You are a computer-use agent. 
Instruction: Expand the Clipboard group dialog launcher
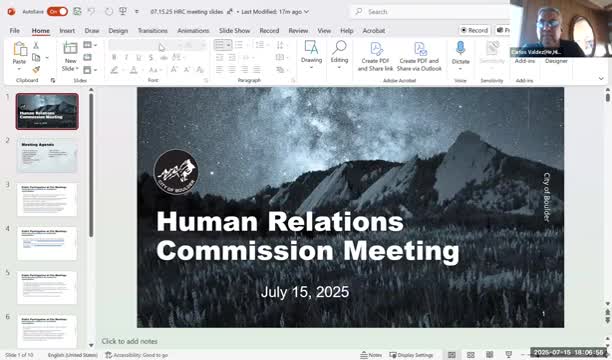coord(53,80)
